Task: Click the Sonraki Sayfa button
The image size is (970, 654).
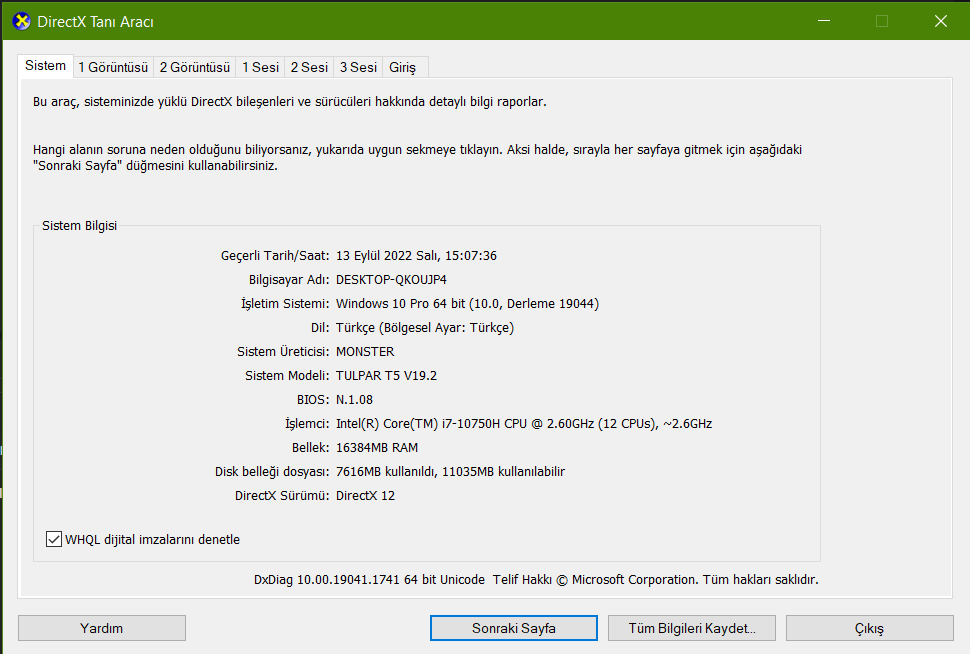Action: [x=513, y=628]
